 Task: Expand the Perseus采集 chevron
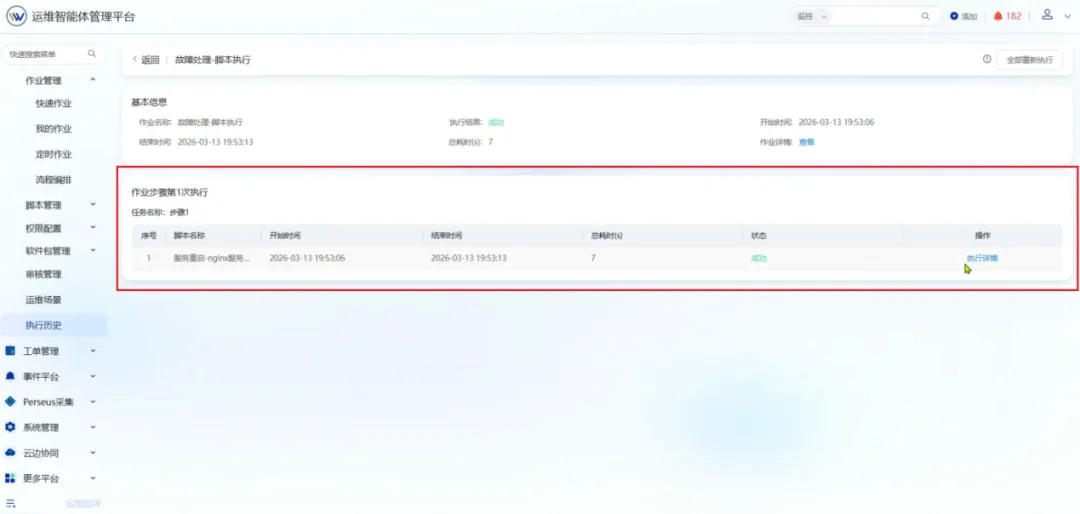tap(93, 402)
